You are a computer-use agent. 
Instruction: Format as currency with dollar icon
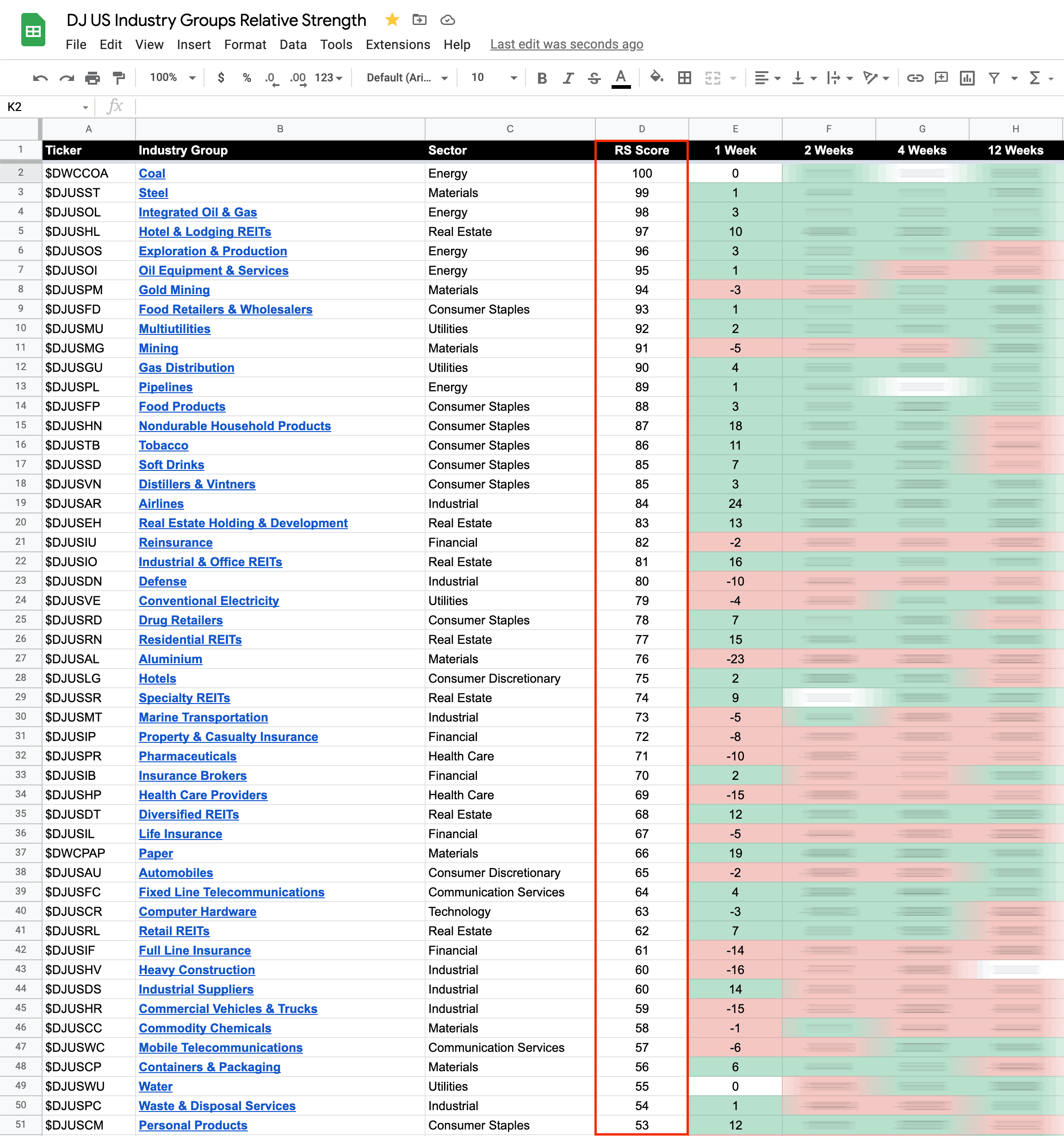click(x=221, y=78)
